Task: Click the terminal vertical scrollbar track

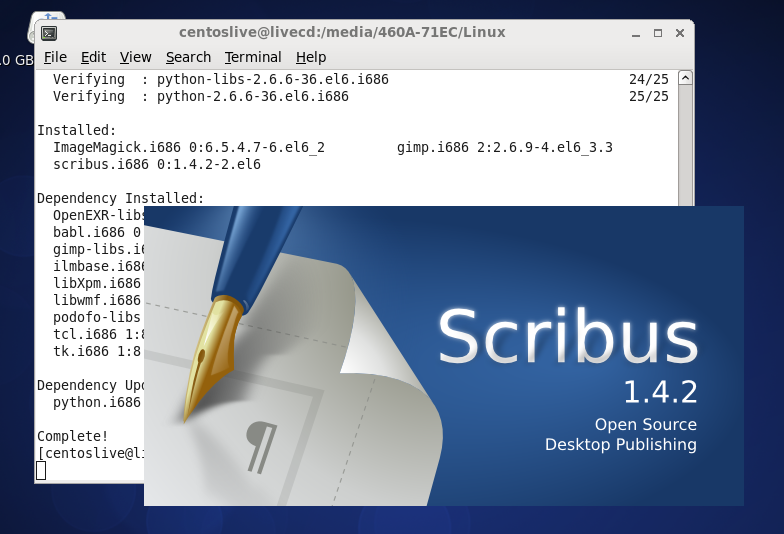Action: (686, 145)
